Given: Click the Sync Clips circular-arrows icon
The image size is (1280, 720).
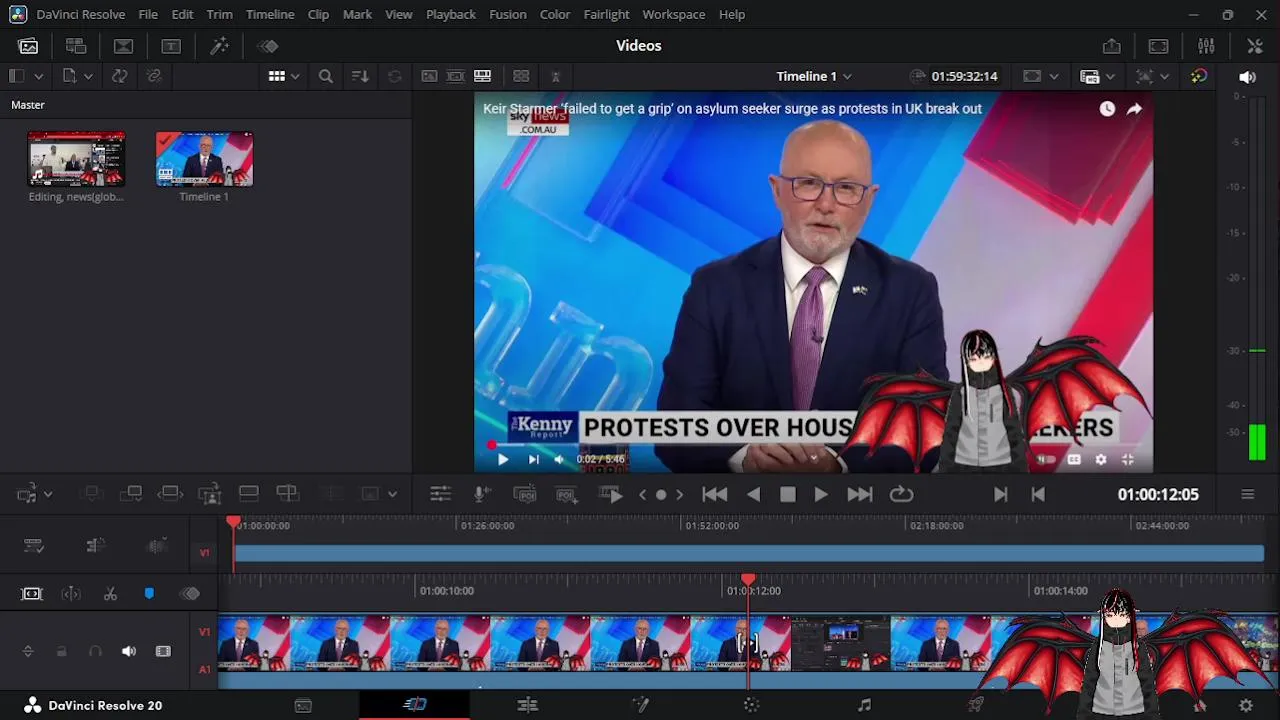Looking at the screenshot, I should tap(119, 76).
